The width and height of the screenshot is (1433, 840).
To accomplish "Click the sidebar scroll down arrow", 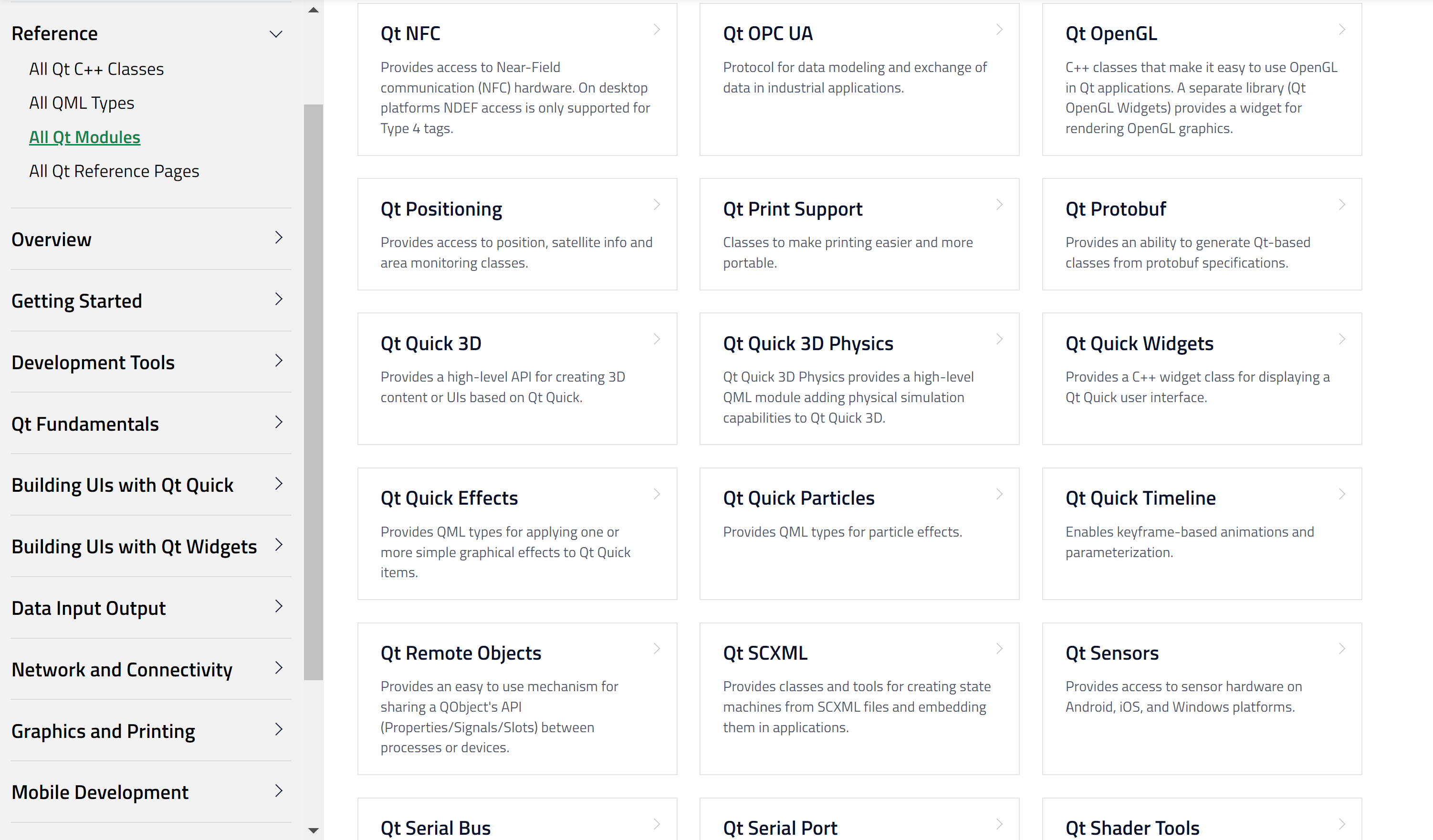I will click(314, 830).
